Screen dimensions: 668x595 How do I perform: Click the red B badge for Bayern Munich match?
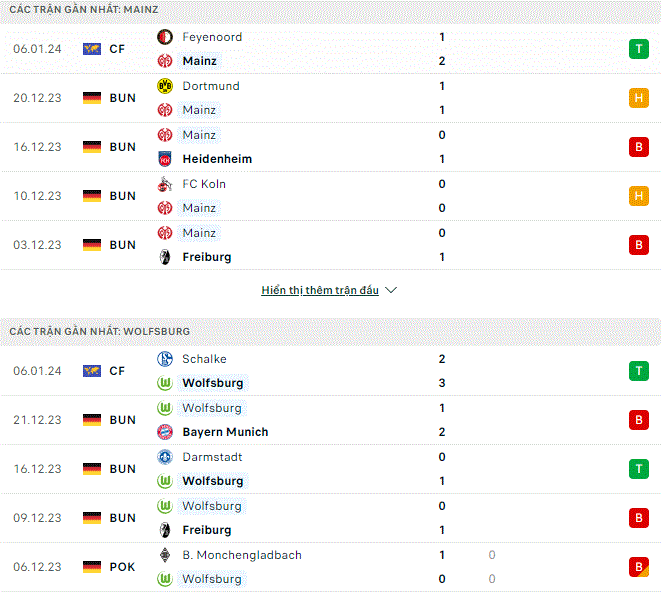639,420
